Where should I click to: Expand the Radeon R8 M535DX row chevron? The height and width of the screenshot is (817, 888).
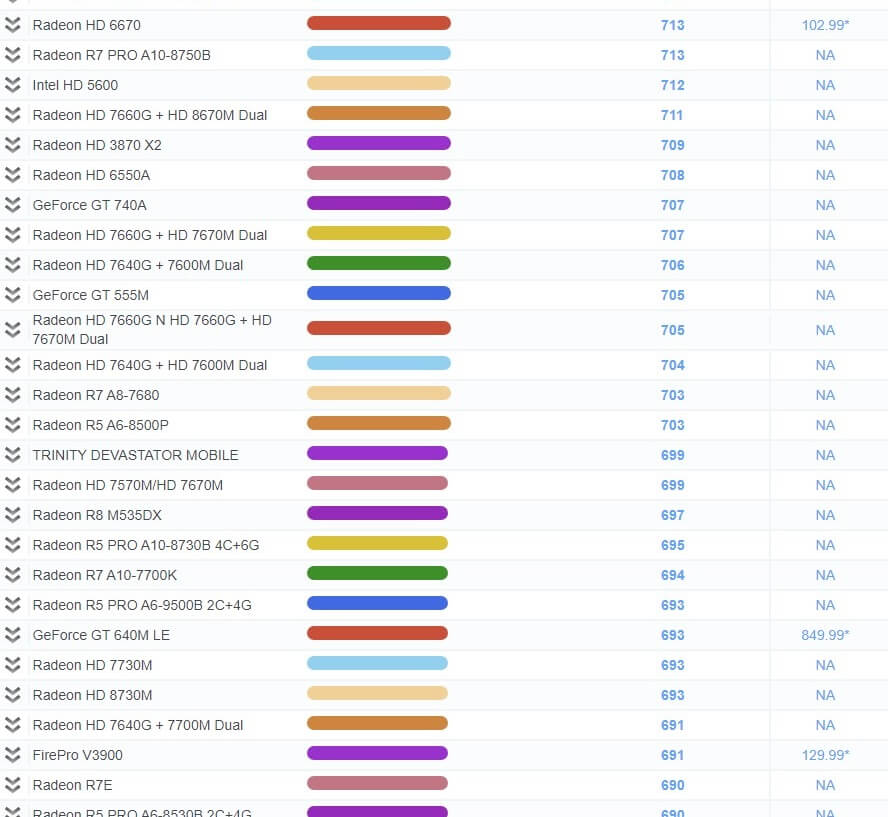(12, 515)
